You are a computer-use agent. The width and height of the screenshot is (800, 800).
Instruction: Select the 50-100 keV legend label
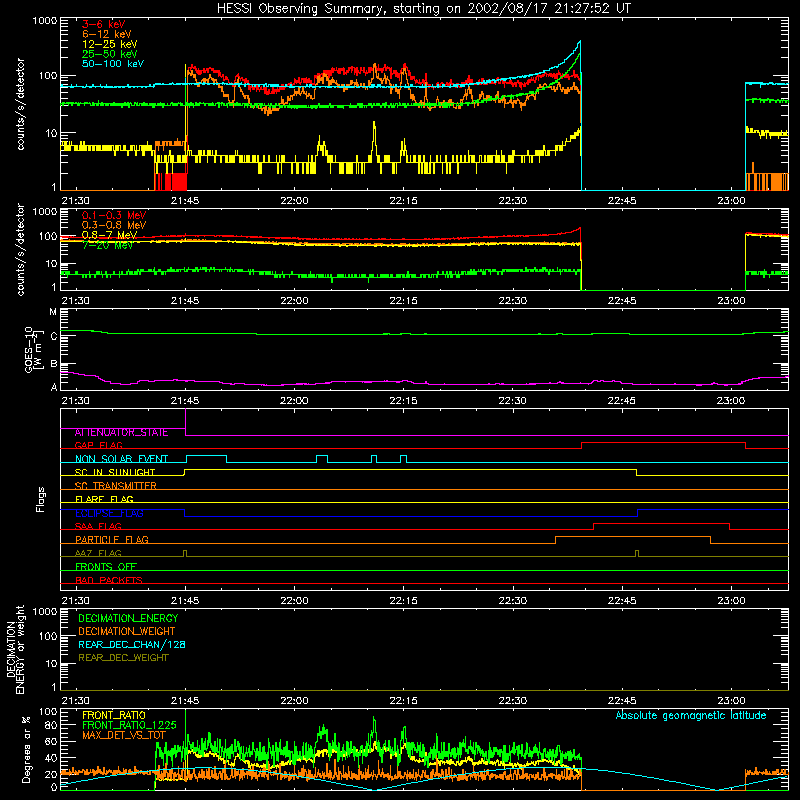point(113,64)
